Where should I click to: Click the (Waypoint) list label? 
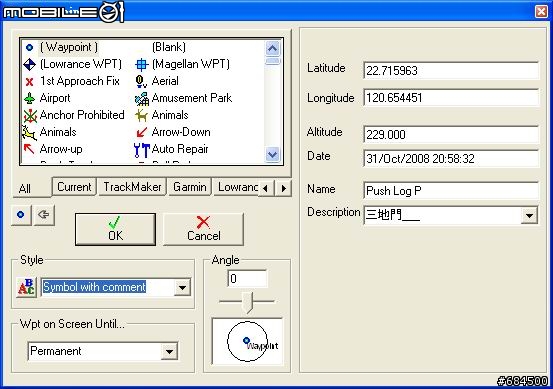click(x=69, y=47)
